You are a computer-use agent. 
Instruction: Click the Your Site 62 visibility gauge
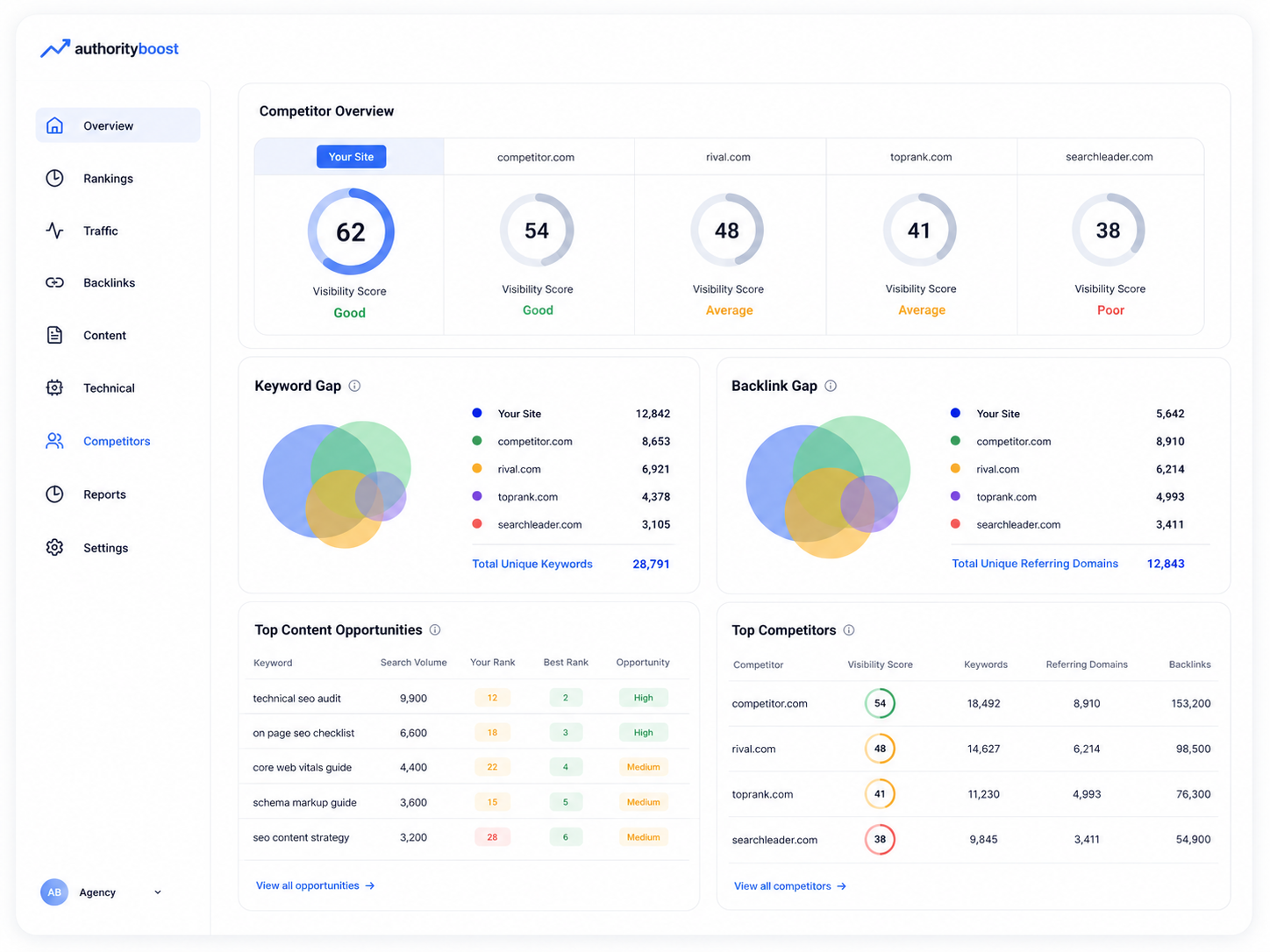(351, 231)
